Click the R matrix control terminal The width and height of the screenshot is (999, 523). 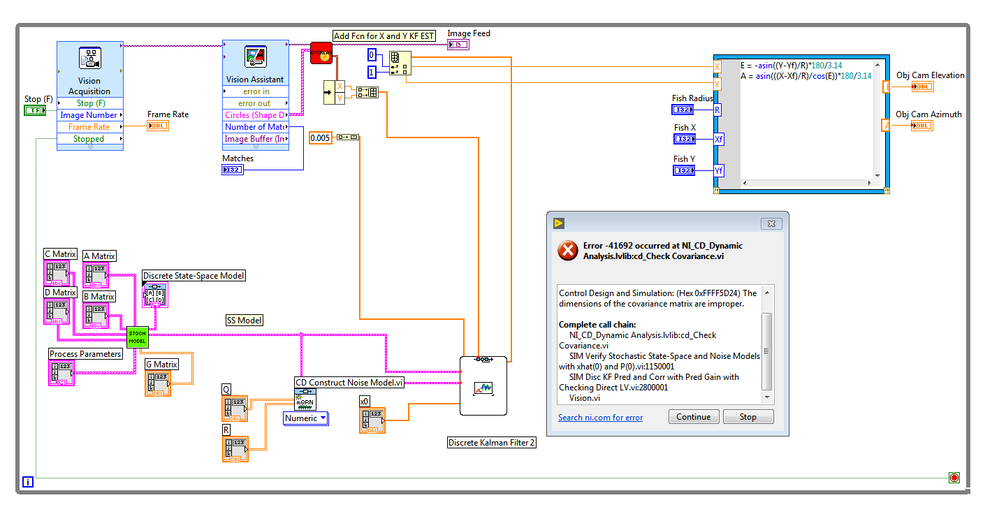(235, 449)
